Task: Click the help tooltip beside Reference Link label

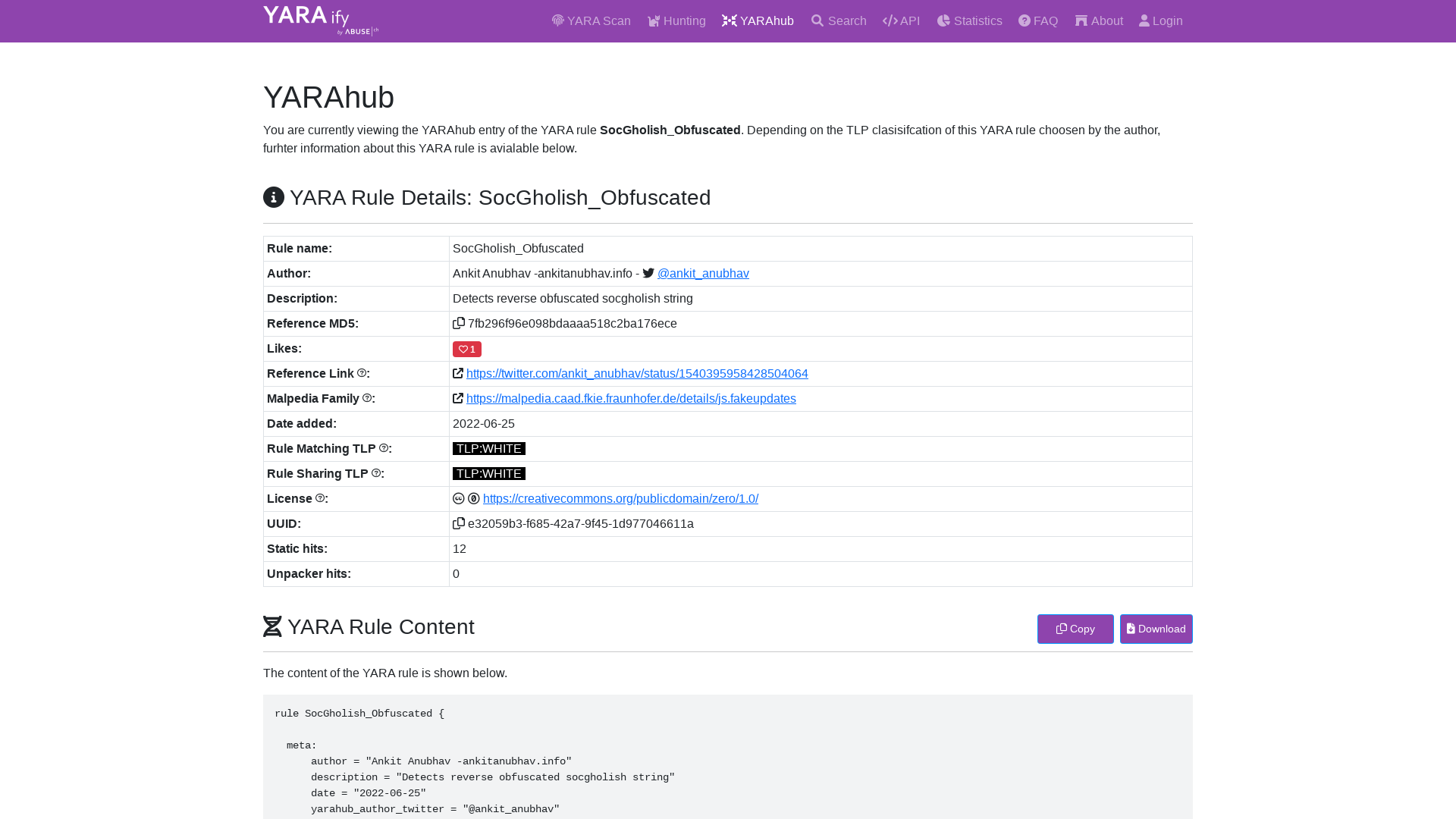Action: (x=363, y=372)
